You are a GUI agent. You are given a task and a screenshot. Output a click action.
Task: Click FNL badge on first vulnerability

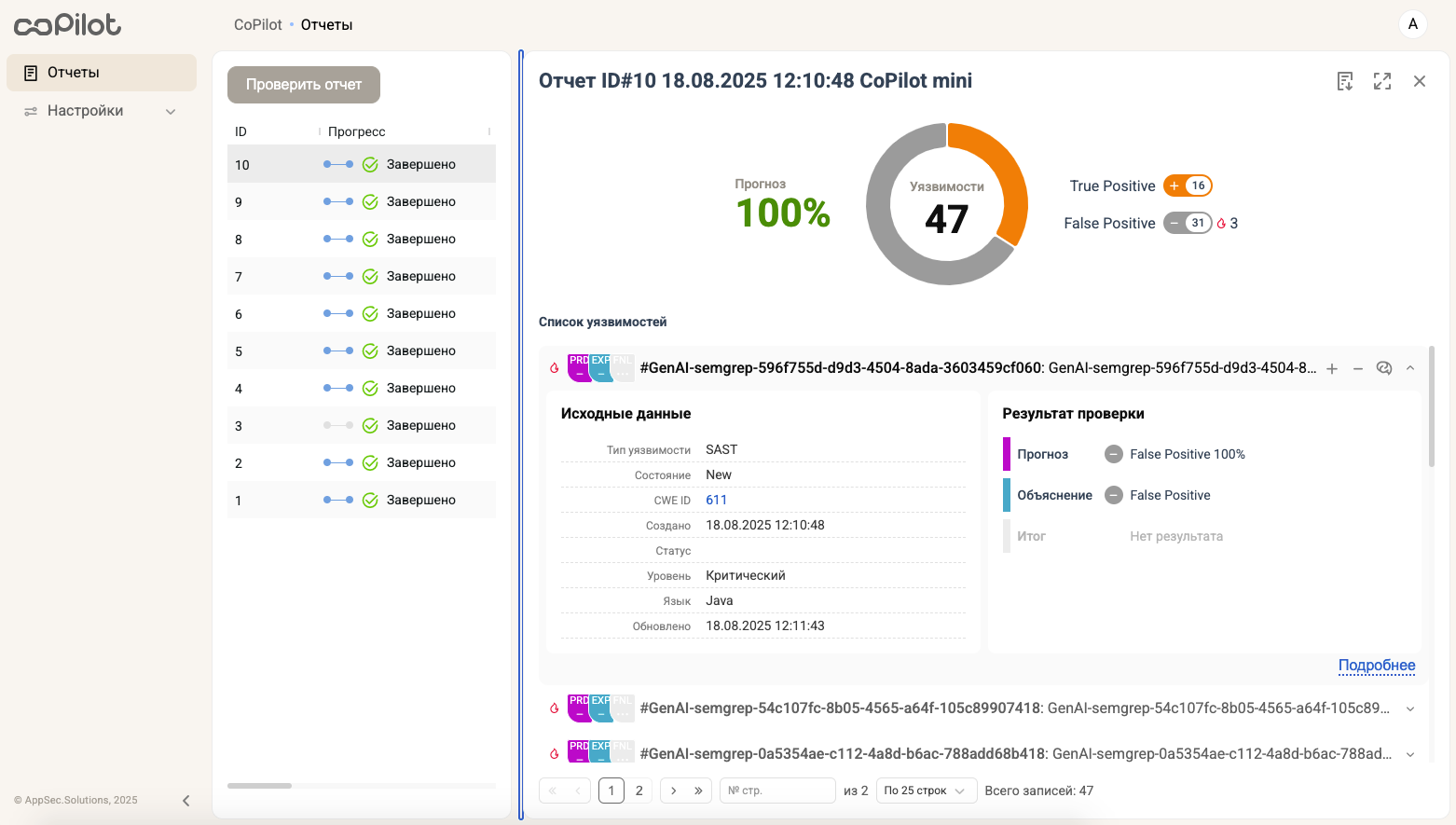pos(623,368)
